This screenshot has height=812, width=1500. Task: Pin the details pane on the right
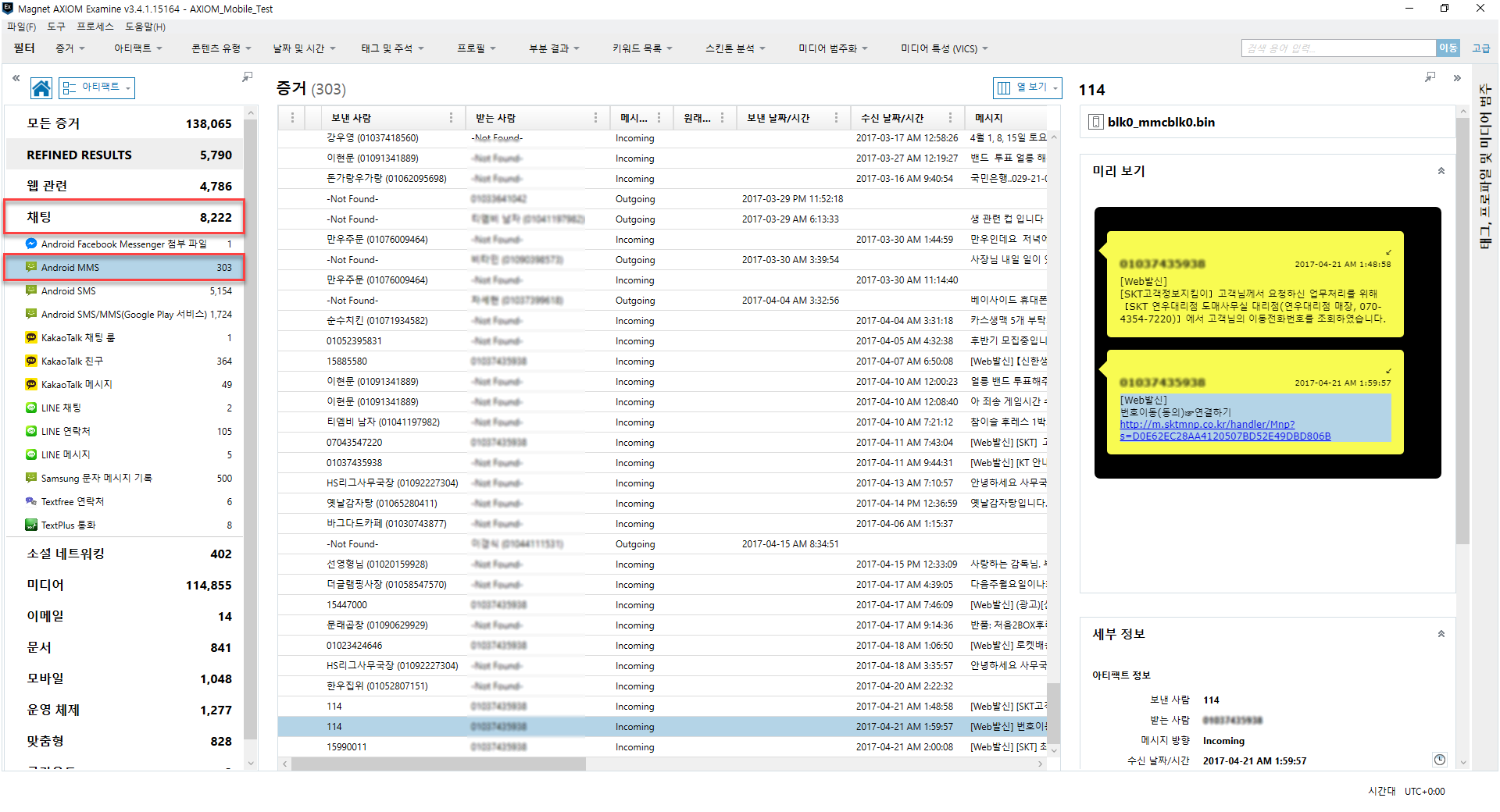(x=1430, y=77)
